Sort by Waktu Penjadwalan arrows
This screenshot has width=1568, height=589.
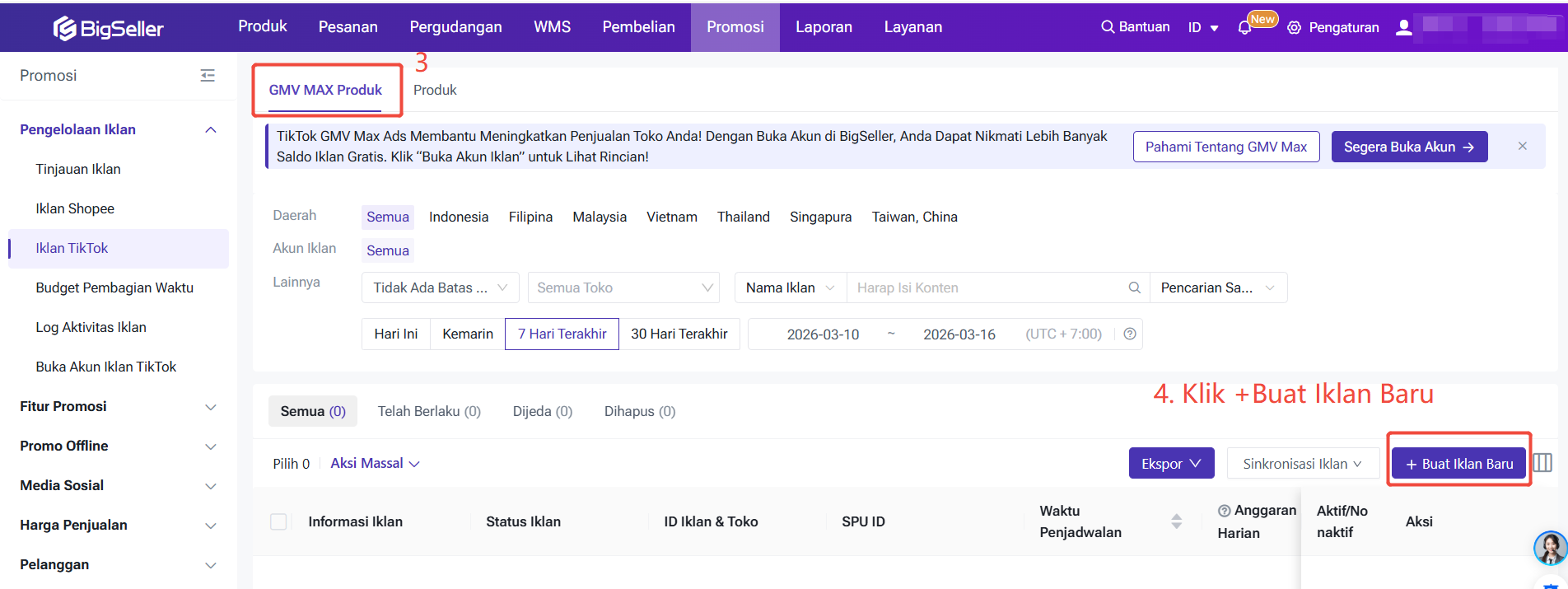[x=1176, y=521]
